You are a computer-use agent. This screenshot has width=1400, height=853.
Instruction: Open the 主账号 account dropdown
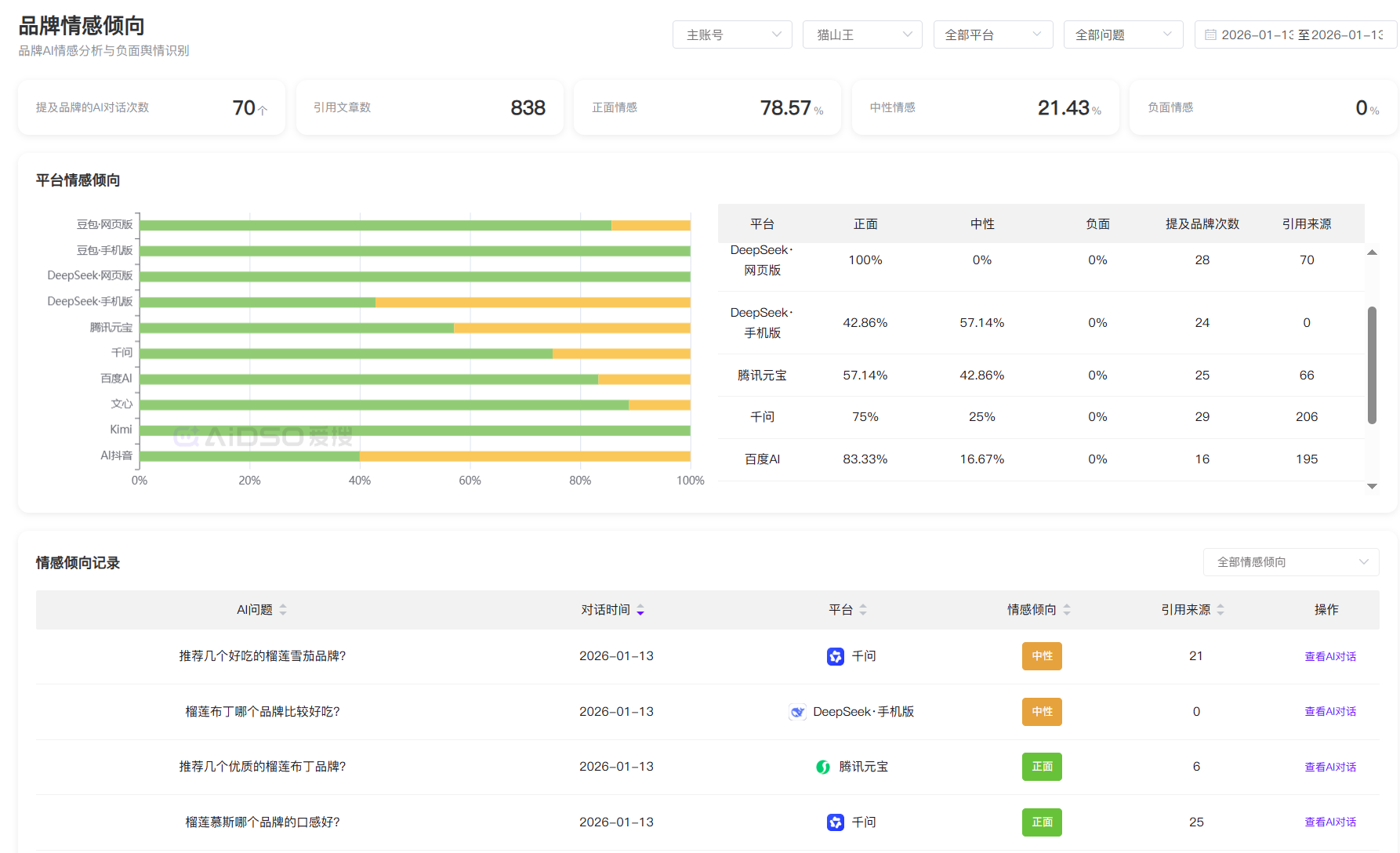(x=732, y=35)
